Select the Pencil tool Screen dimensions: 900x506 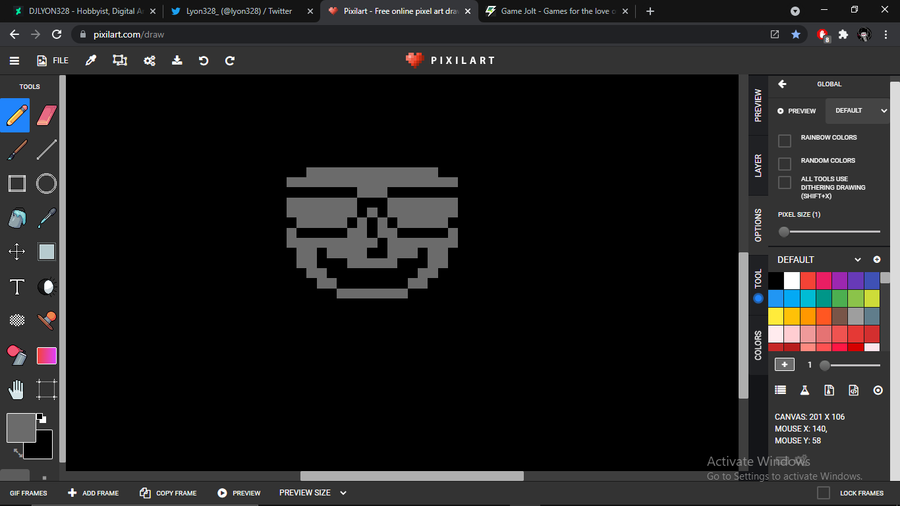(16, 115)
